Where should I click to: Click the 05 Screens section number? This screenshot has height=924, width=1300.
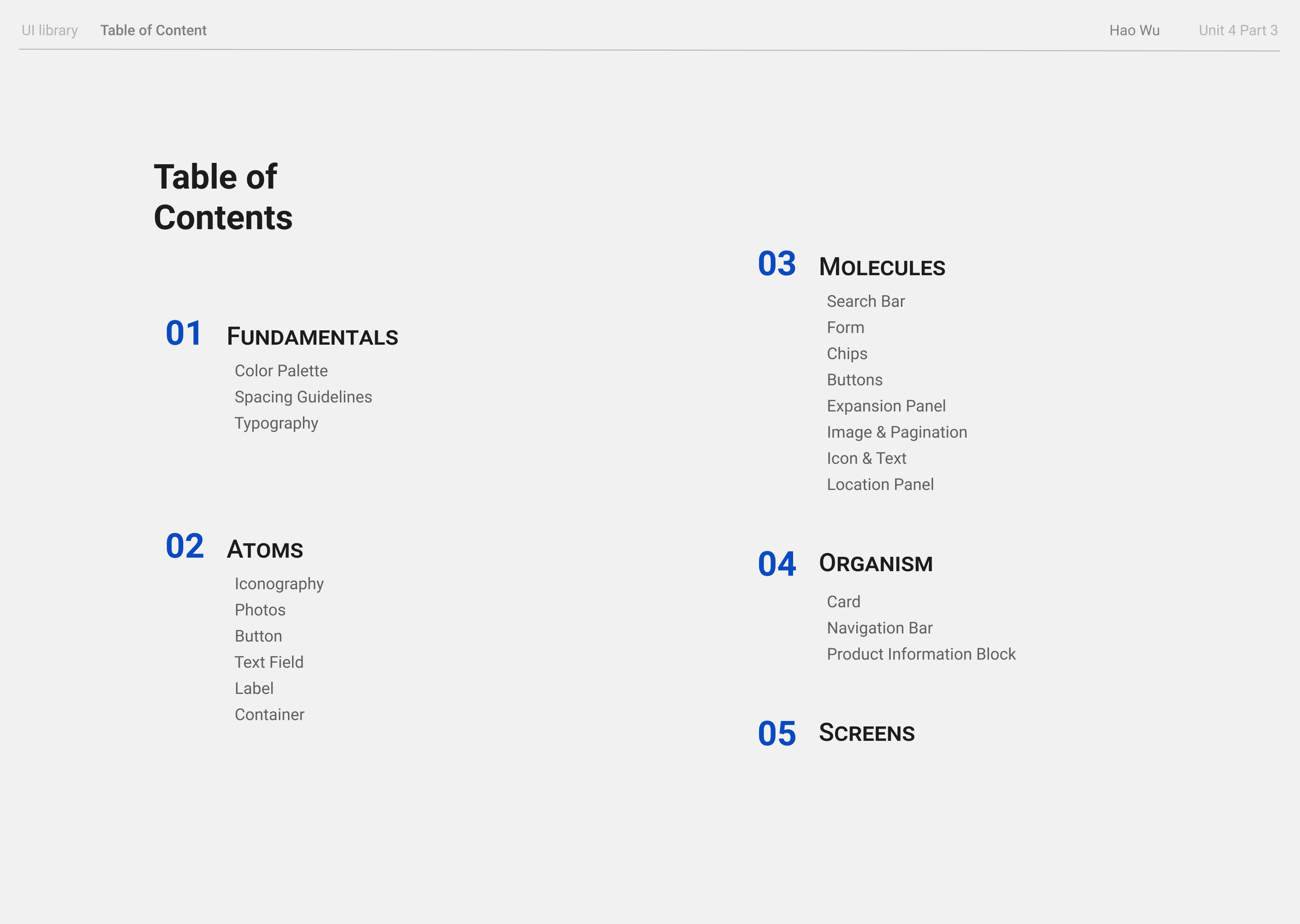(776, 734)
